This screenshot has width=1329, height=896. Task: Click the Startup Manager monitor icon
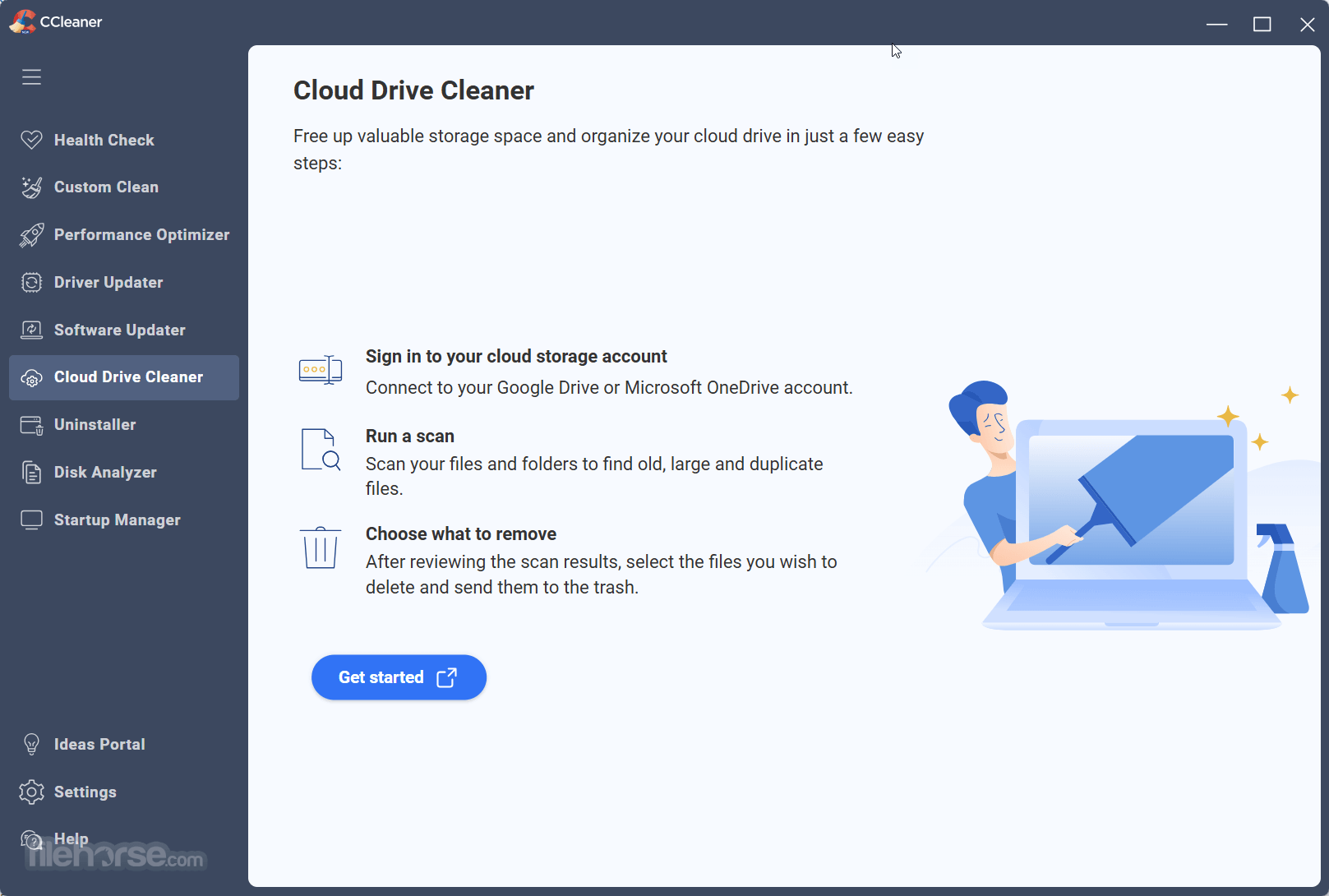point(31,520)
